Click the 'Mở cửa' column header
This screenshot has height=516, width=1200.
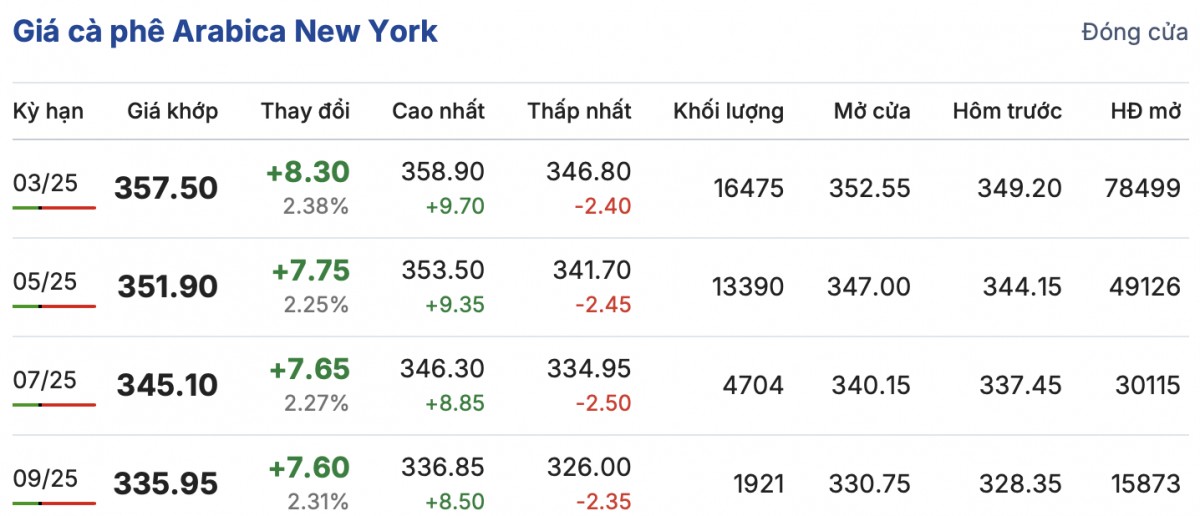872,111
